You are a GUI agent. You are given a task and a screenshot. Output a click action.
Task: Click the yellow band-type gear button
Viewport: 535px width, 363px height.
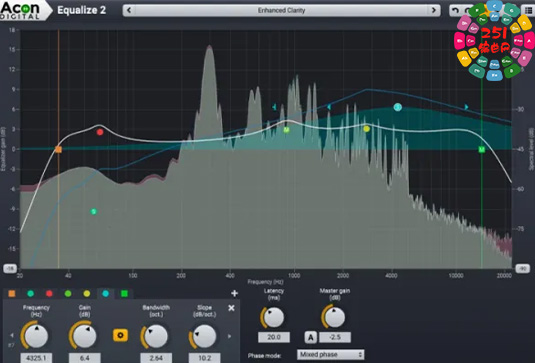click(120, 335)
